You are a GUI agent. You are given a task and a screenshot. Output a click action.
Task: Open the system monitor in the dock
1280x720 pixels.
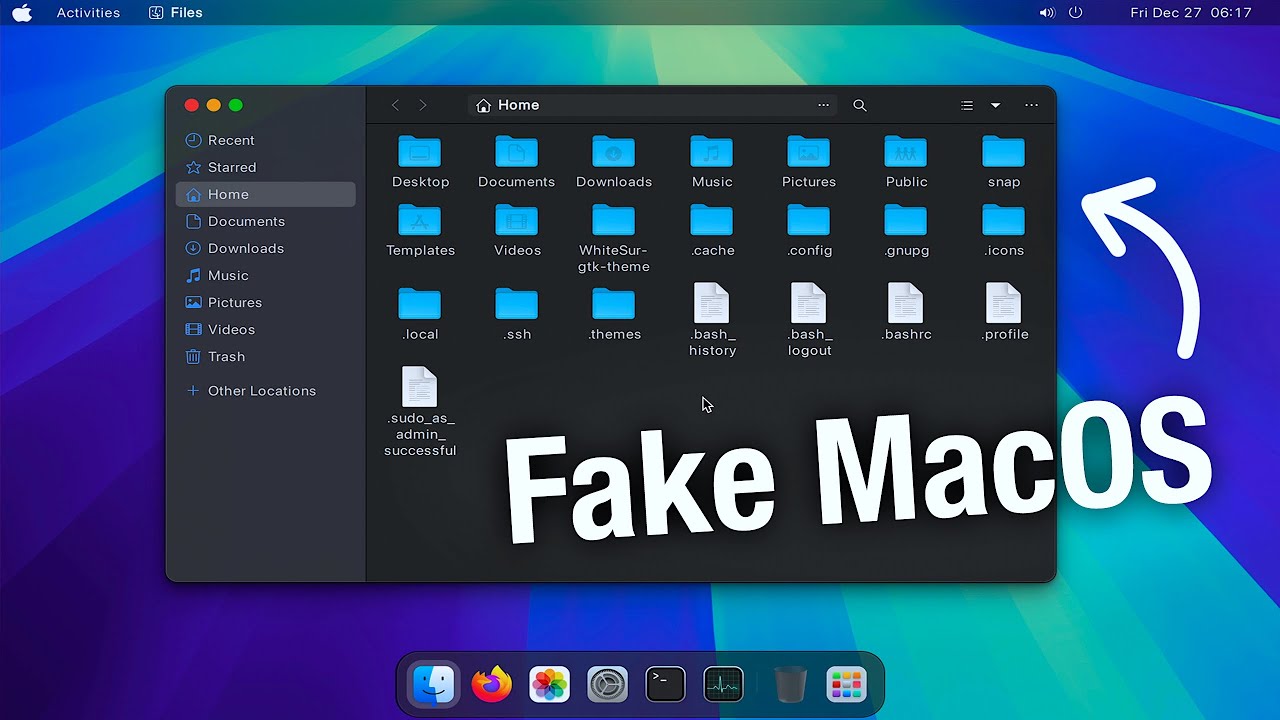point(723,685)
